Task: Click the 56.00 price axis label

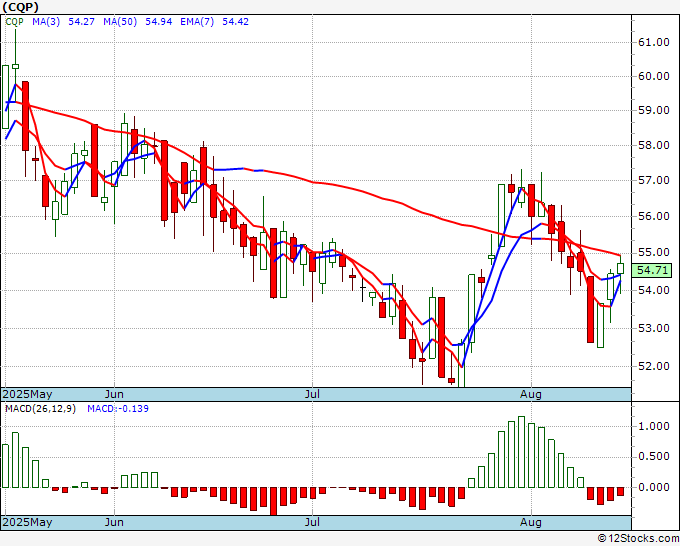Action: point(654,216)
